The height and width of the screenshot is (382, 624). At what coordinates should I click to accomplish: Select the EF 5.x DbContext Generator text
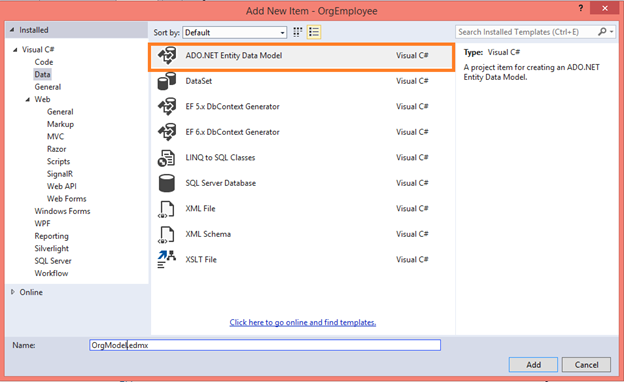point(232,107)
